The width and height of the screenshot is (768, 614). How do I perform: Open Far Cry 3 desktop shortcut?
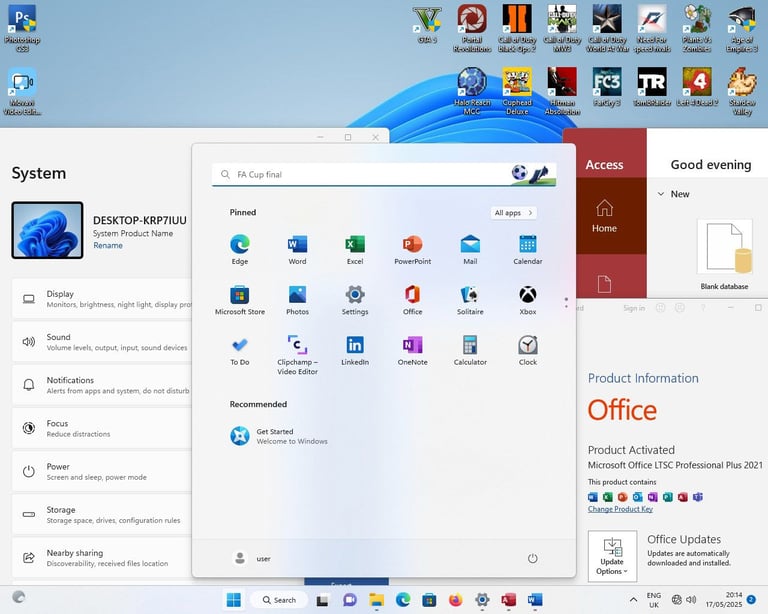point(607,87)
